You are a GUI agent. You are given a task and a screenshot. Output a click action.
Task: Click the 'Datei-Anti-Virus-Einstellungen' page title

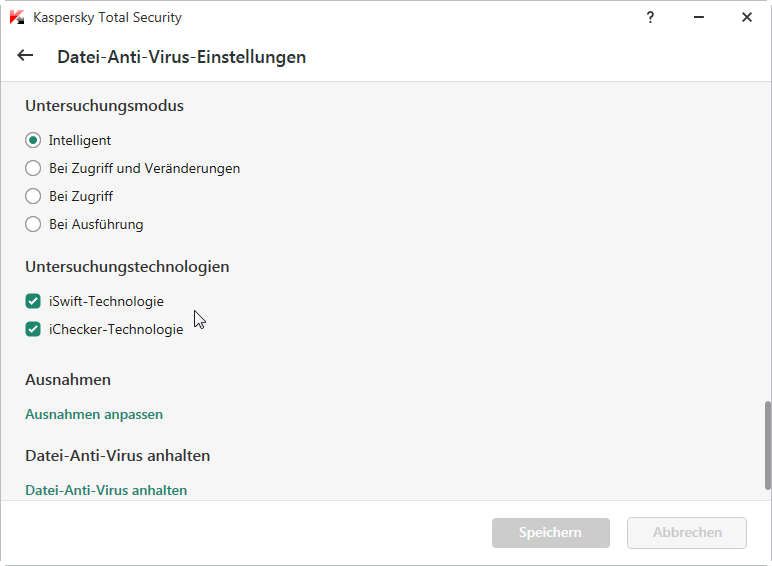pos(181,57)
